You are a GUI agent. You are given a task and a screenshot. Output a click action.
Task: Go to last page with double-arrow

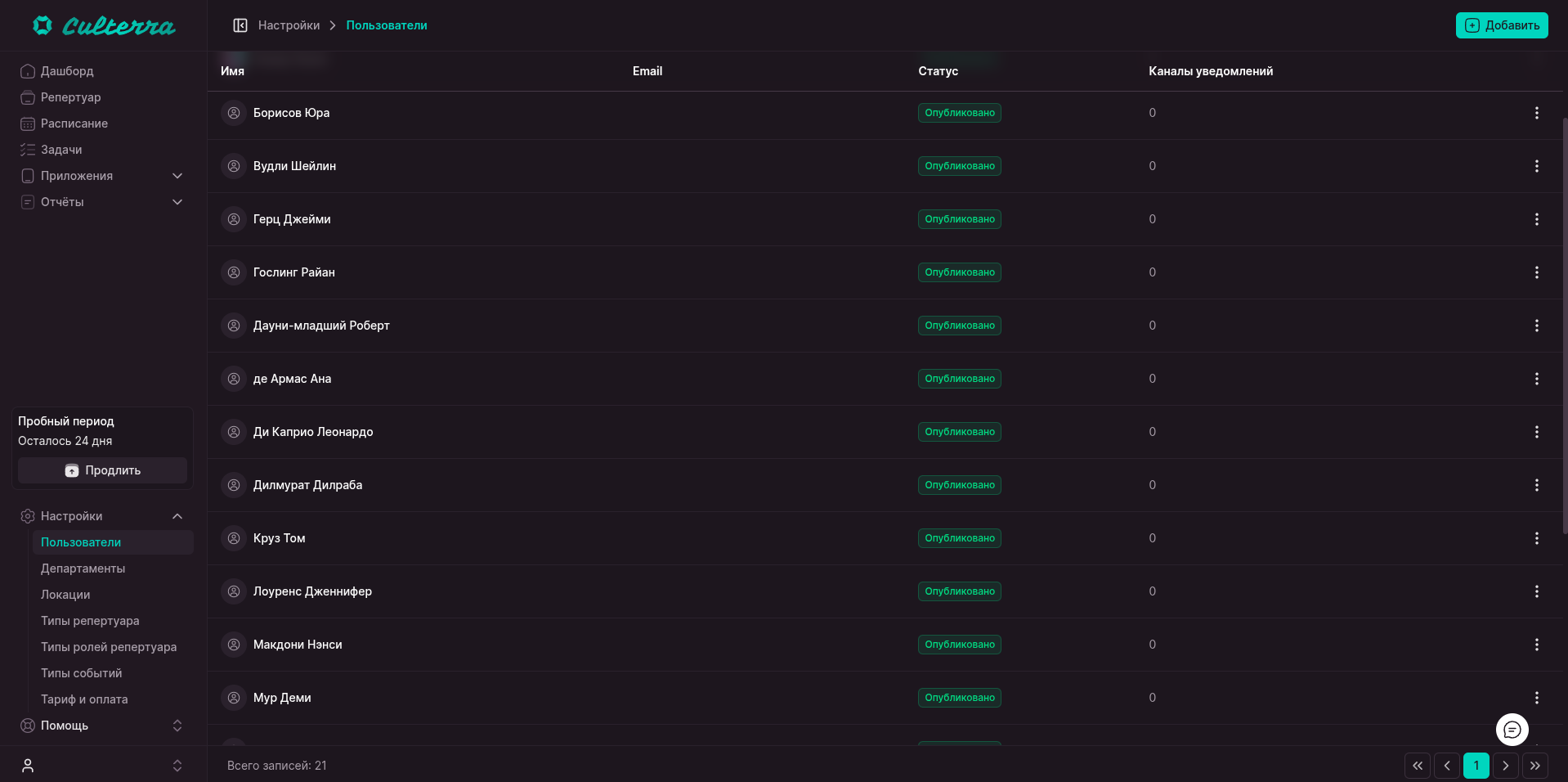click(1534, 766)
